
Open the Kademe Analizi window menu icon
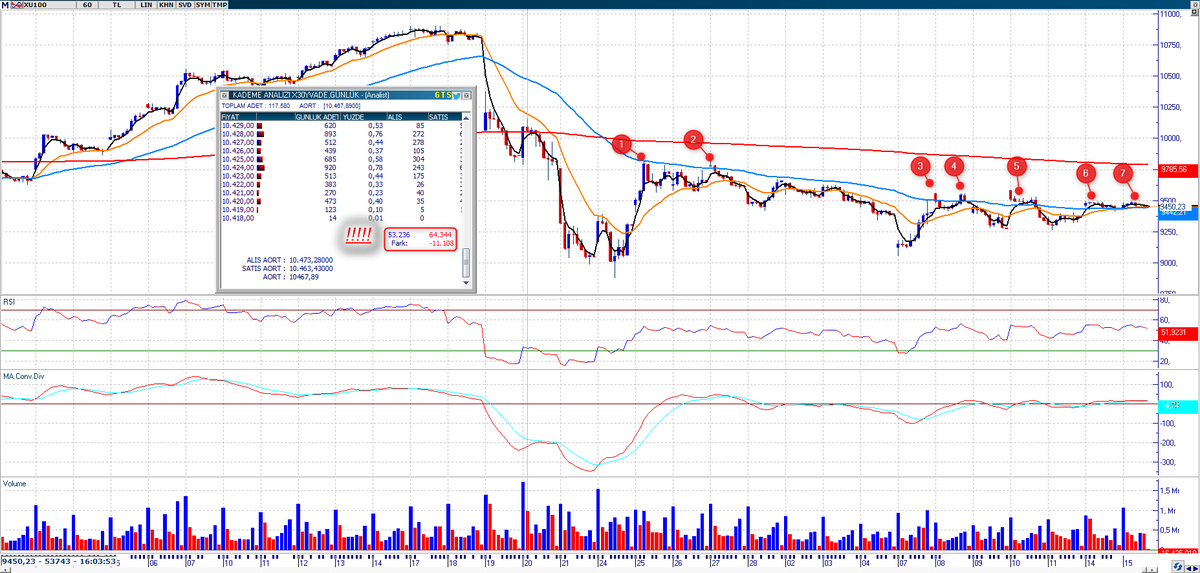[x=225, y=95]
